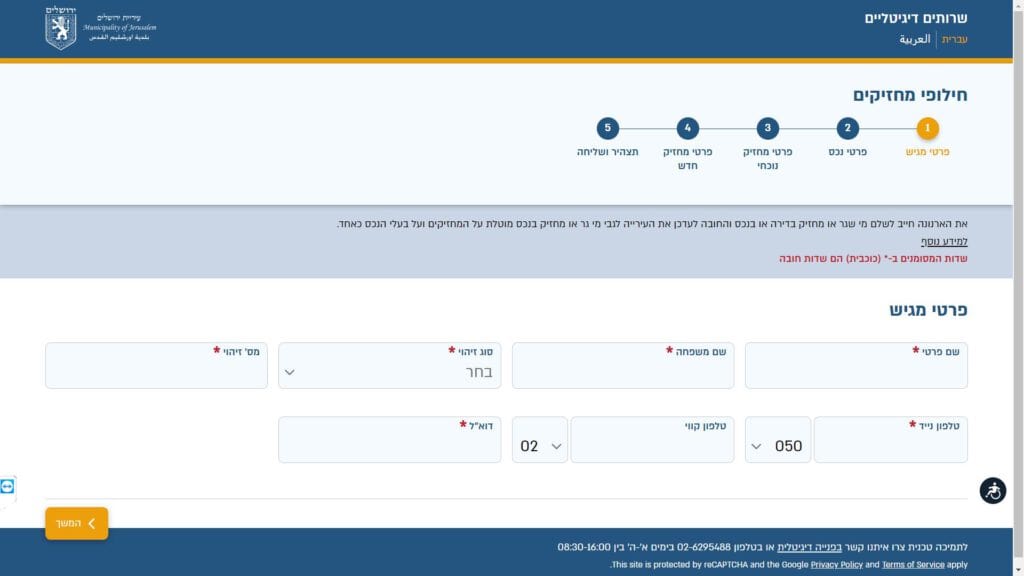Go to step 3 circle פרטי מחזיק נוכחי
Image resolution: width=1024 pixels, height=576 pixels.
pyautogui.click(x=767, y=128)
